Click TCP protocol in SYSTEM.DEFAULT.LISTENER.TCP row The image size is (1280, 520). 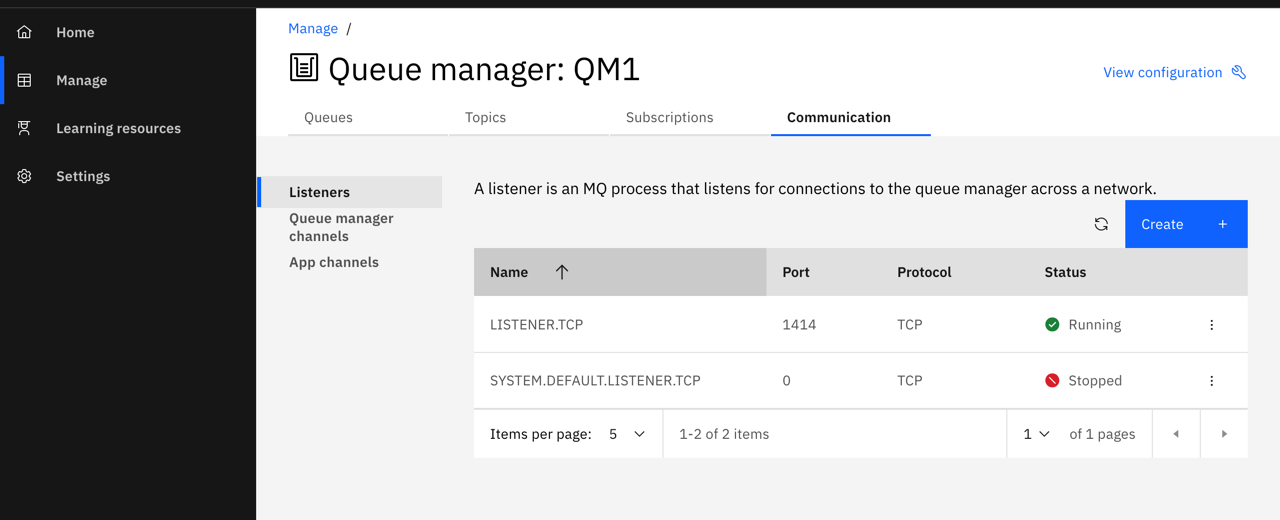point(910,381)
